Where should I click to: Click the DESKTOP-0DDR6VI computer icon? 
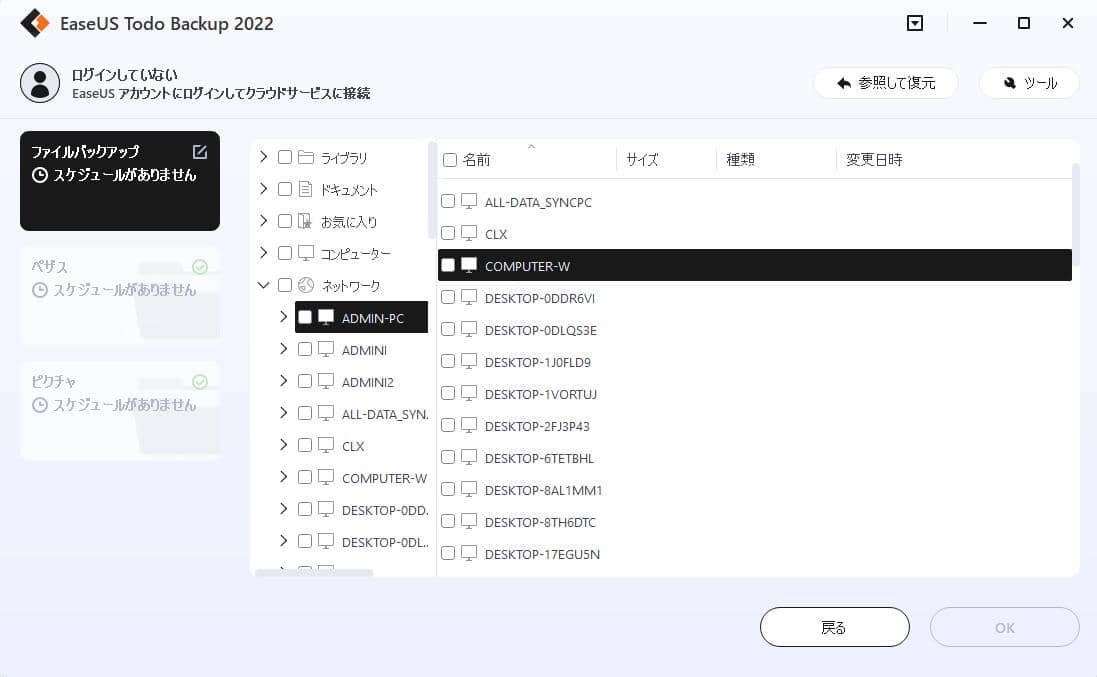469,297
